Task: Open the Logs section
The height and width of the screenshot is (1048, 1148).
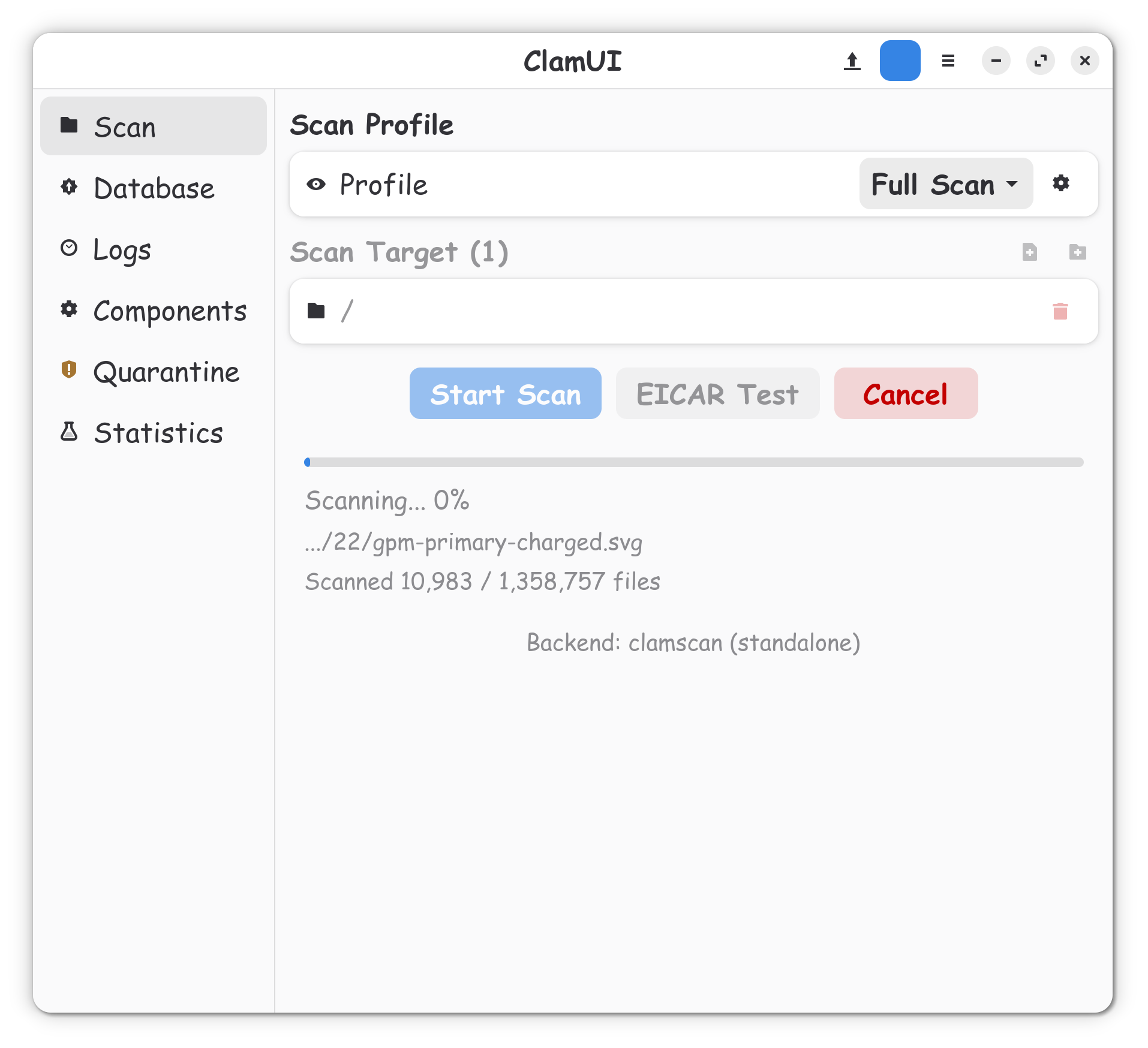Action: click(x=122, y=249)
